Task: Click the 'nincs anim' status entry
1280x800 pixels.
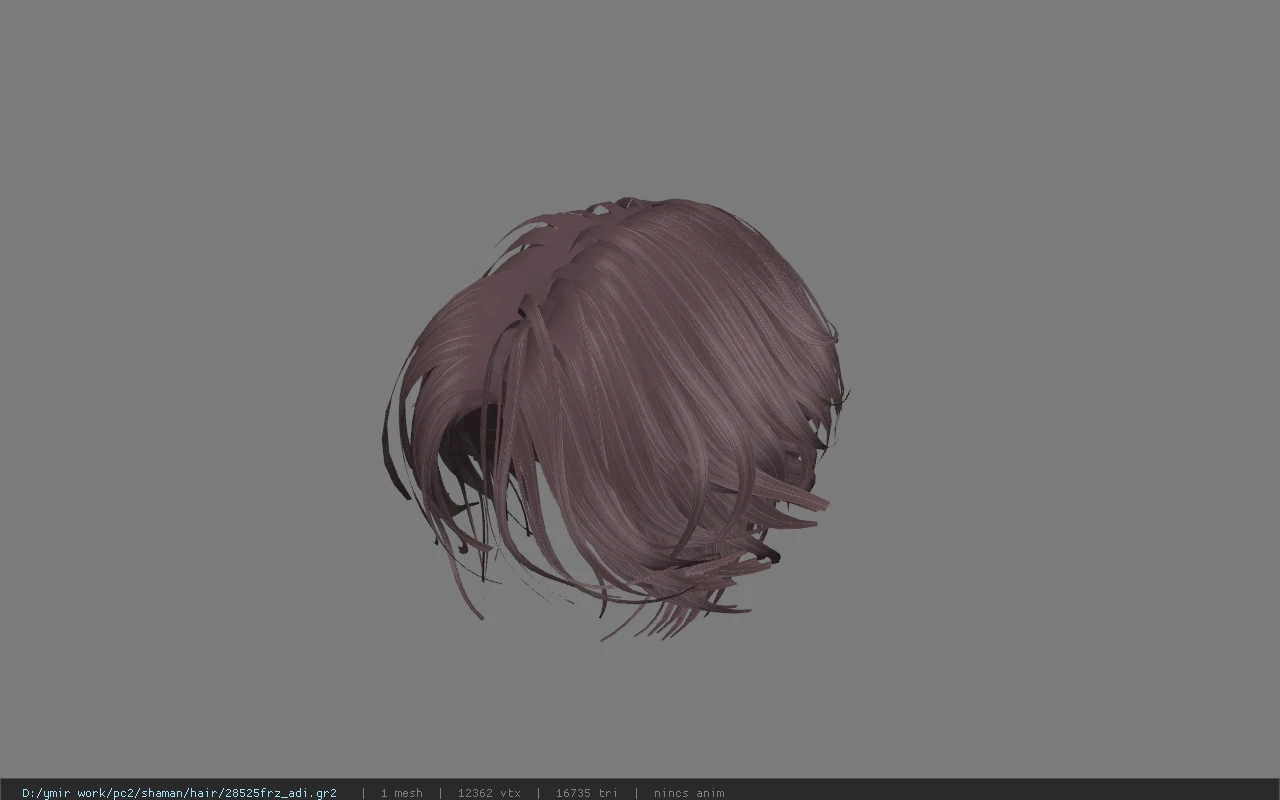Action: (689, 793)
